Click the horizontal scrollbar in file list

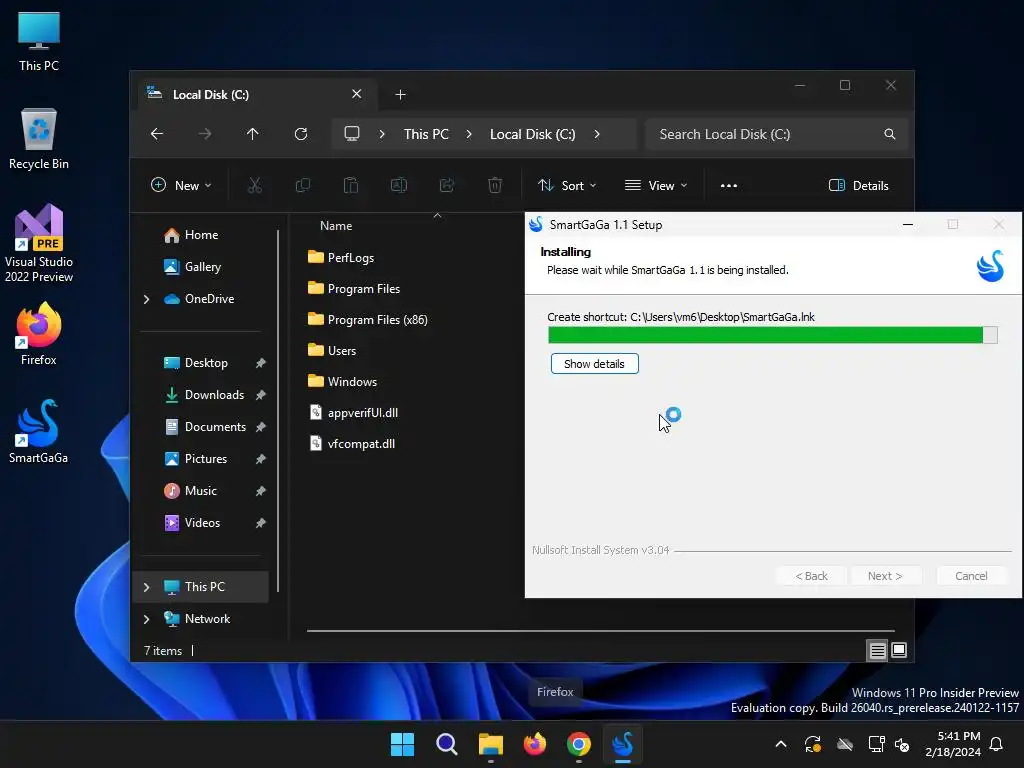(601, 631)
